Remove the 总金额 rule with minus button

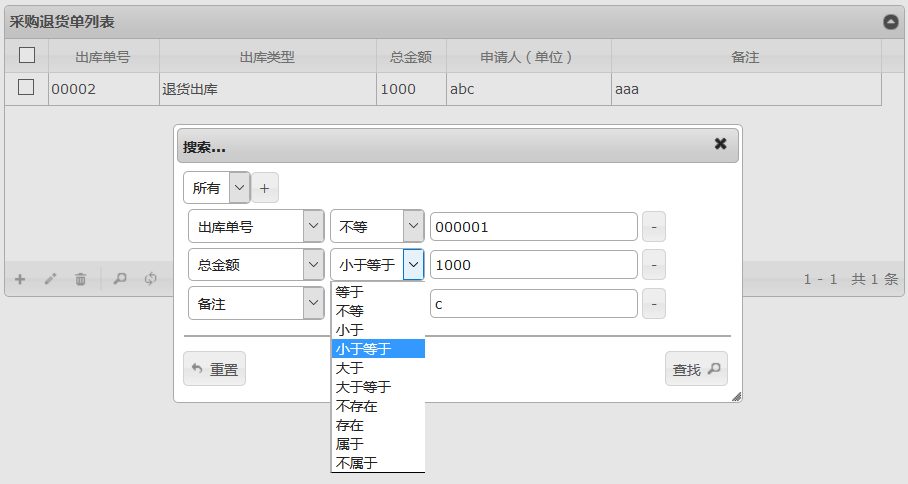(654, 265)
